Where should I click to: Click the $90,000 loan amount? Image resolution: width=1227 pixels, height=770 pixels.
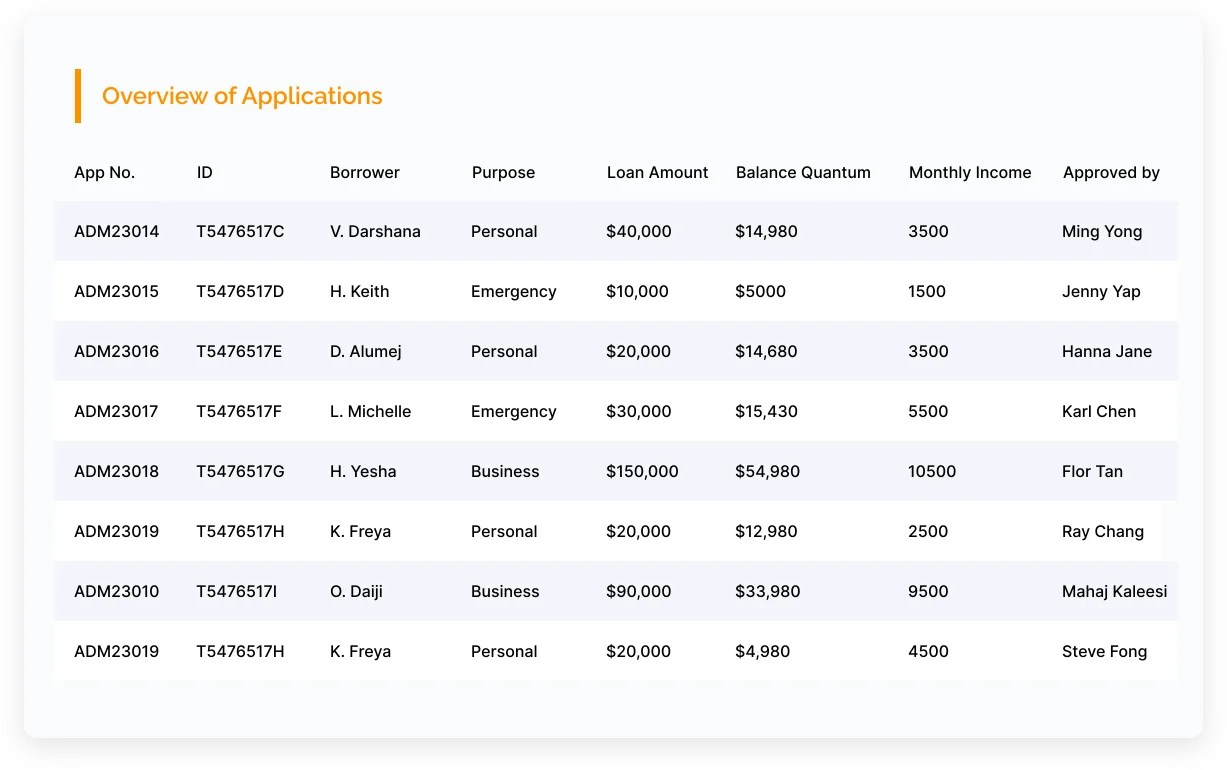[x=638, y=591]
